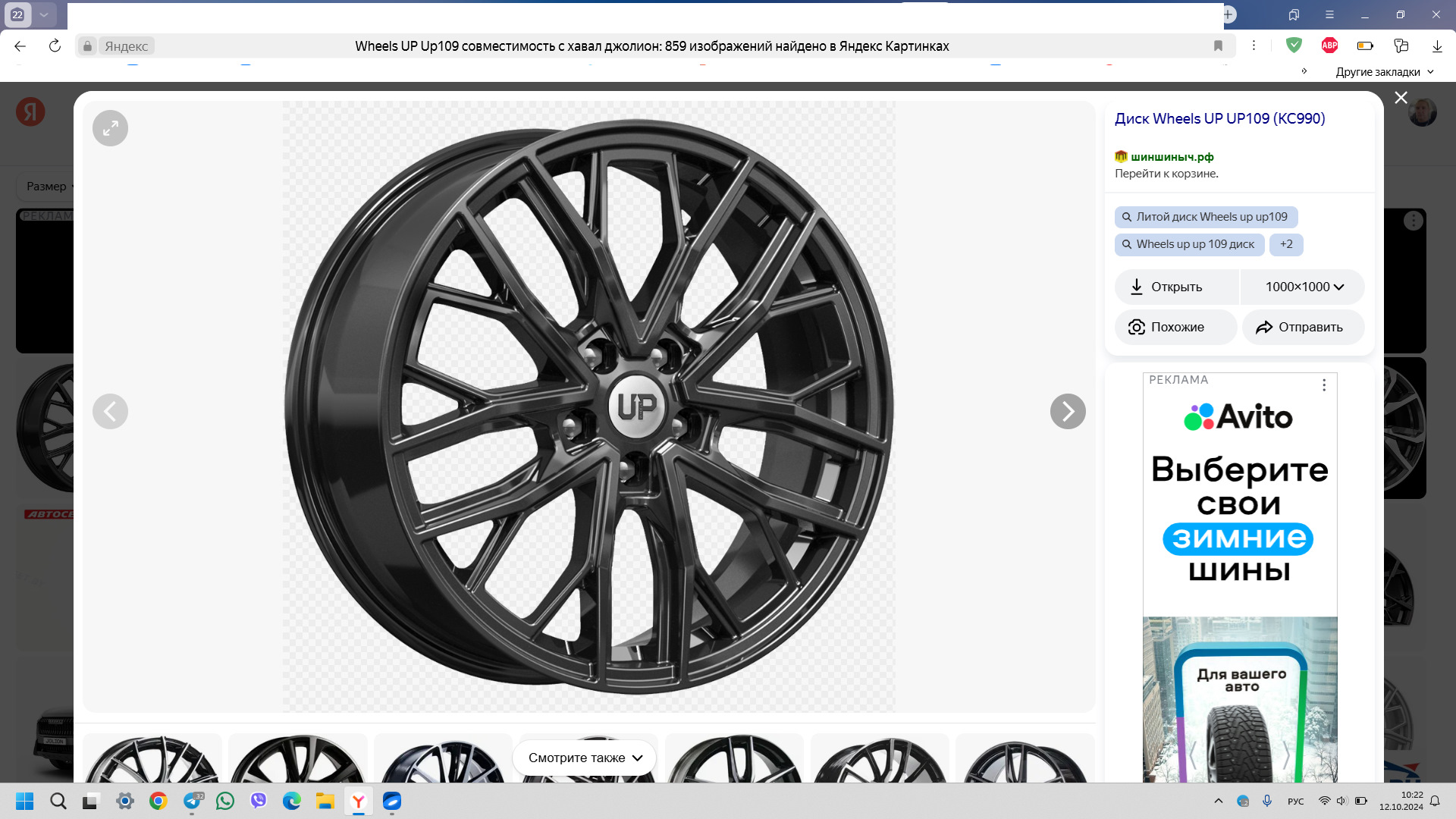This screenshot has height=819, width=1456.
Task: Click the Похожие similar images button
Action: click(x=1175, y=327)
